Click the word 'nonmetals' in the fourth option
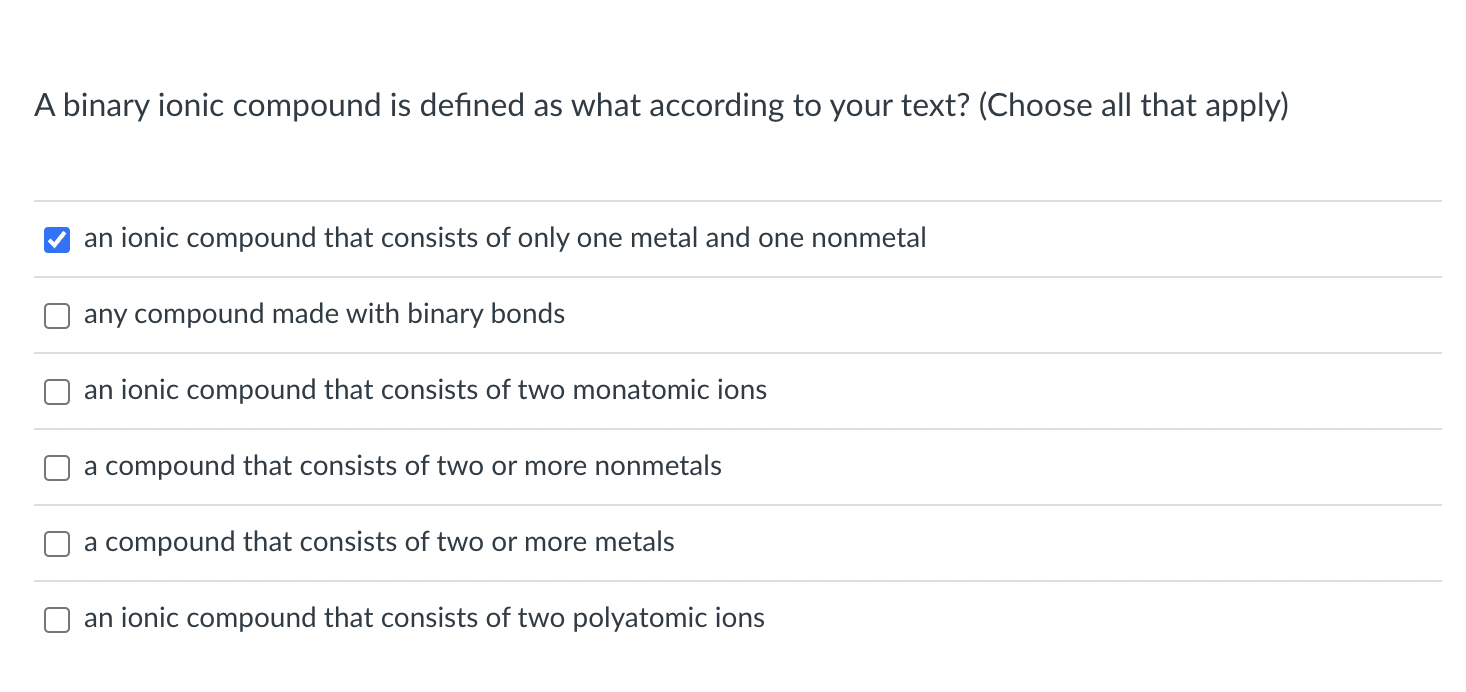1466x692 pixels. click(x=658, y=466)
